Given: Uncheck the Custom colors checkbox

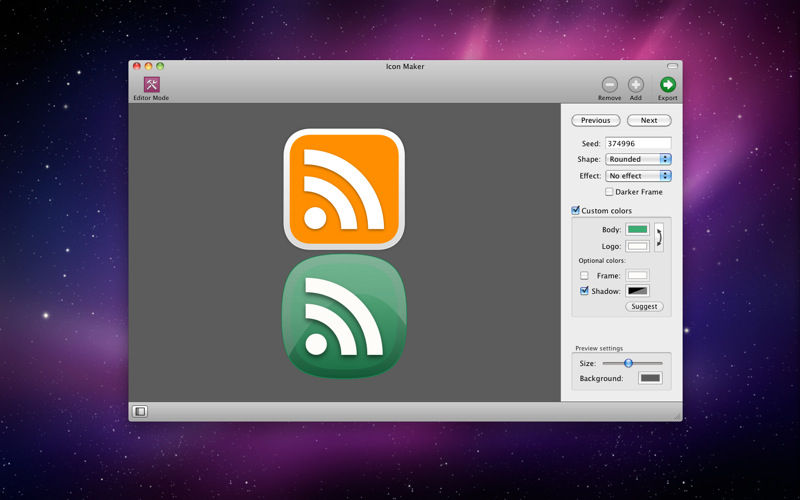Looking at the screenshot, I should [576, 210].
